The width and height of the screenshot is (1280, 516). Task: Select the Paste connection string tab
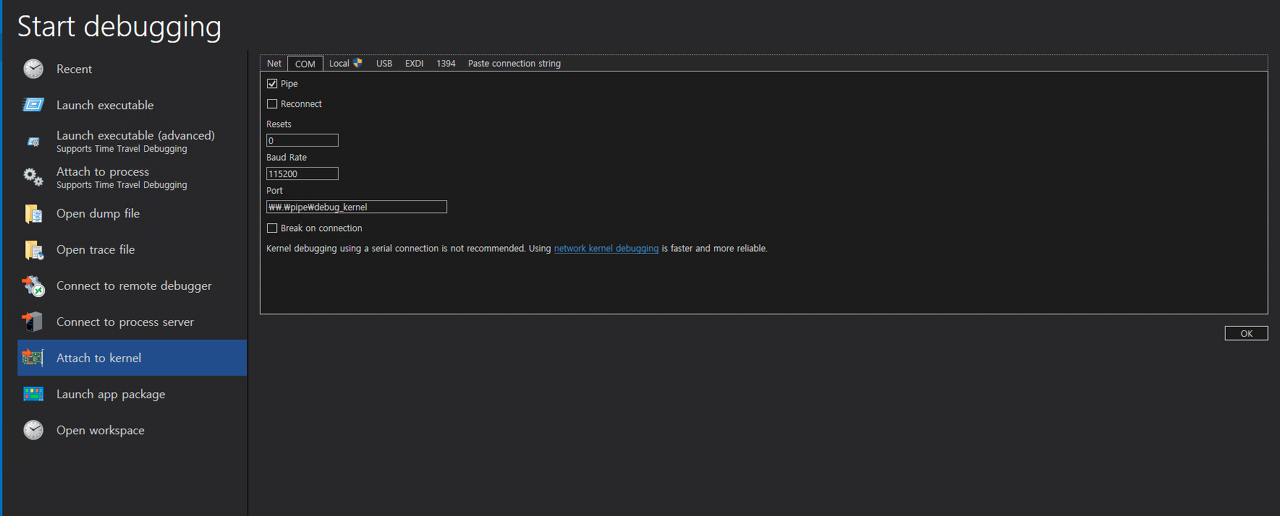pyautogui.click(x=514, y=64)
